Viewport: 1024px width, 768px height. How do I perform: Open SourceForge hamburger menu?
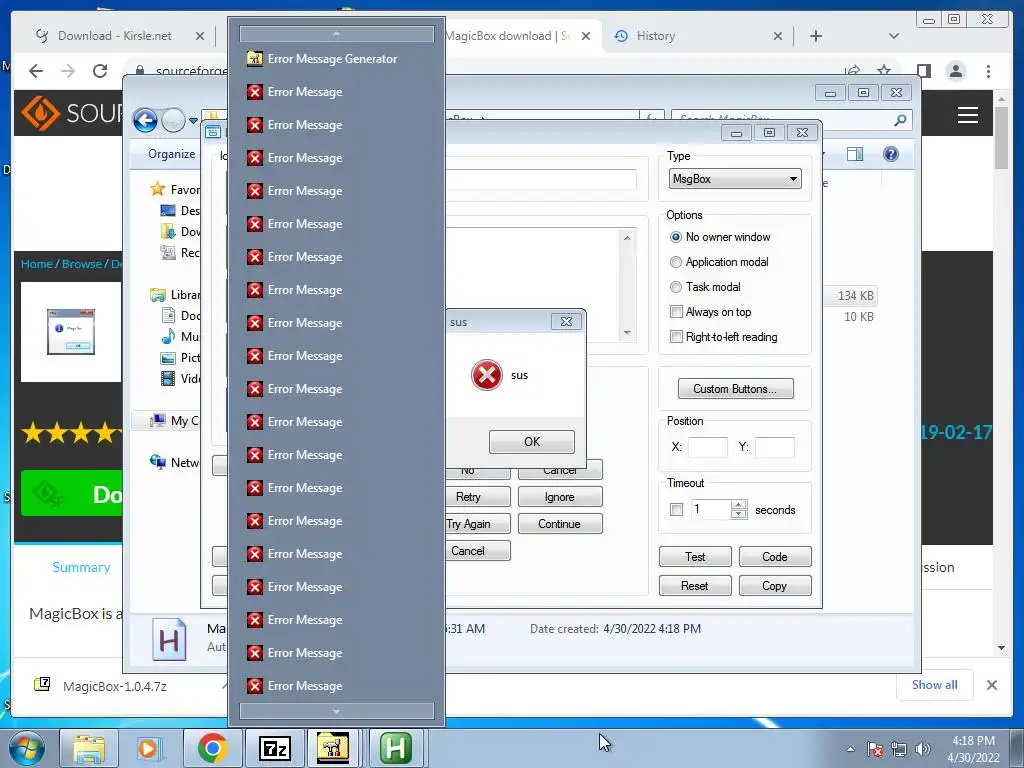968,115
